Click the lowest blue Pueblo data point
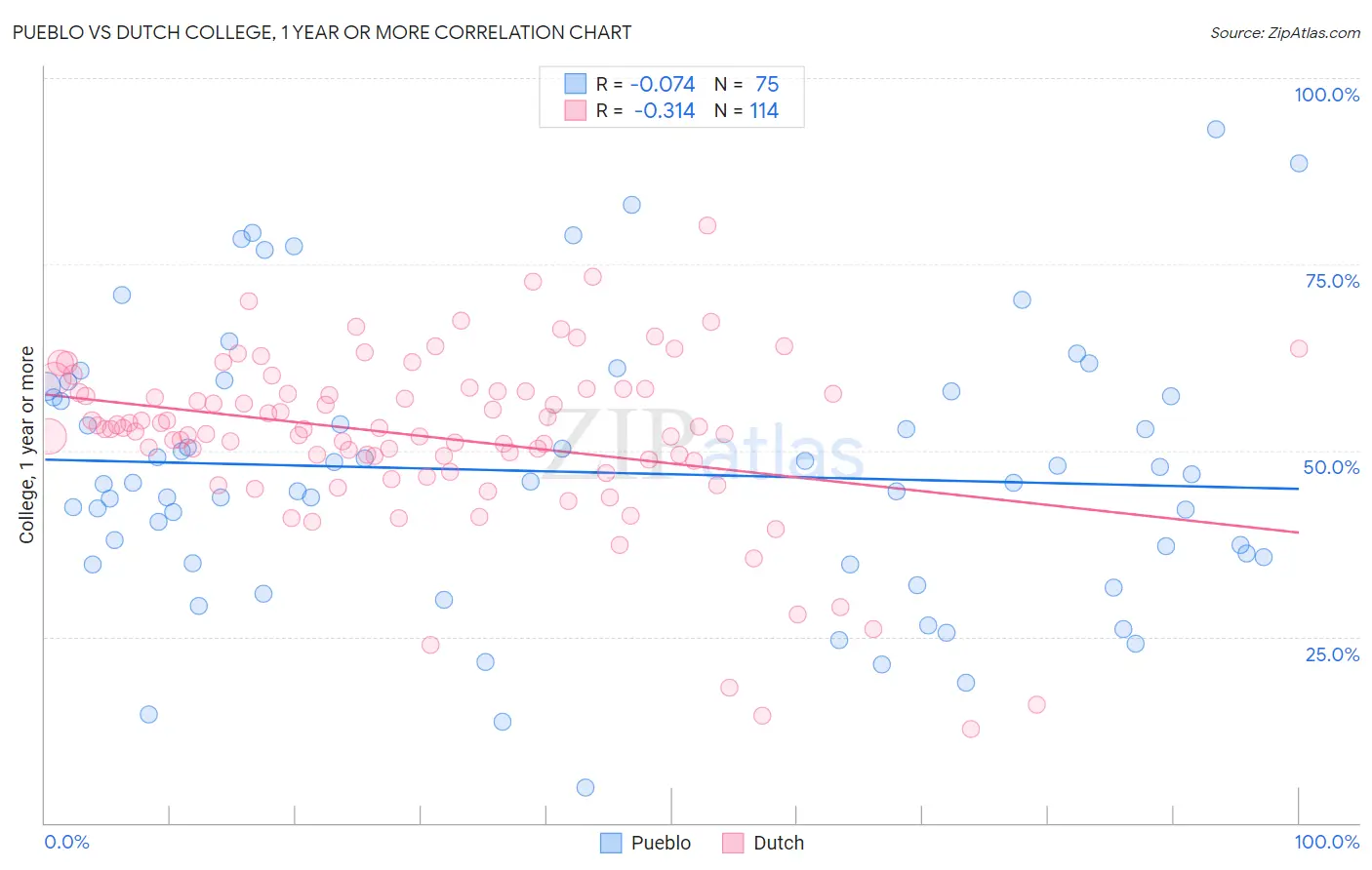The image size is (1372, 870). click(585, 787)
